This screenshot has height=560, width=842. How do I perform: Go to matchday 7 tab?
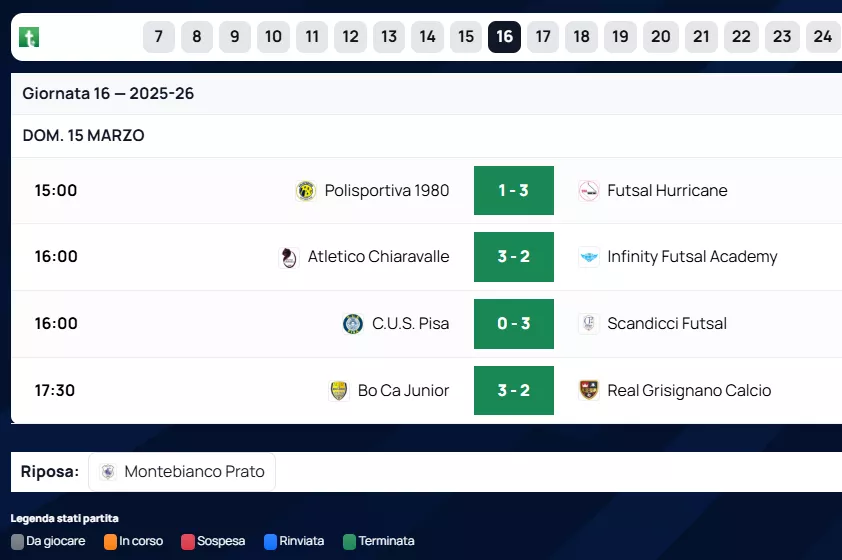click(x=159, y=37)
